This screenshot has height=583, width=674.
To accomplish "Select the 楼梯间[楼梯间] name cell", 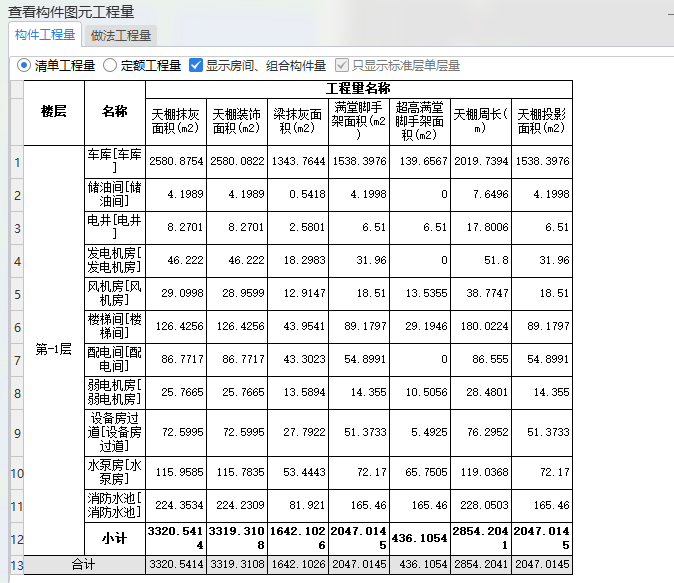I will [115, 327].
